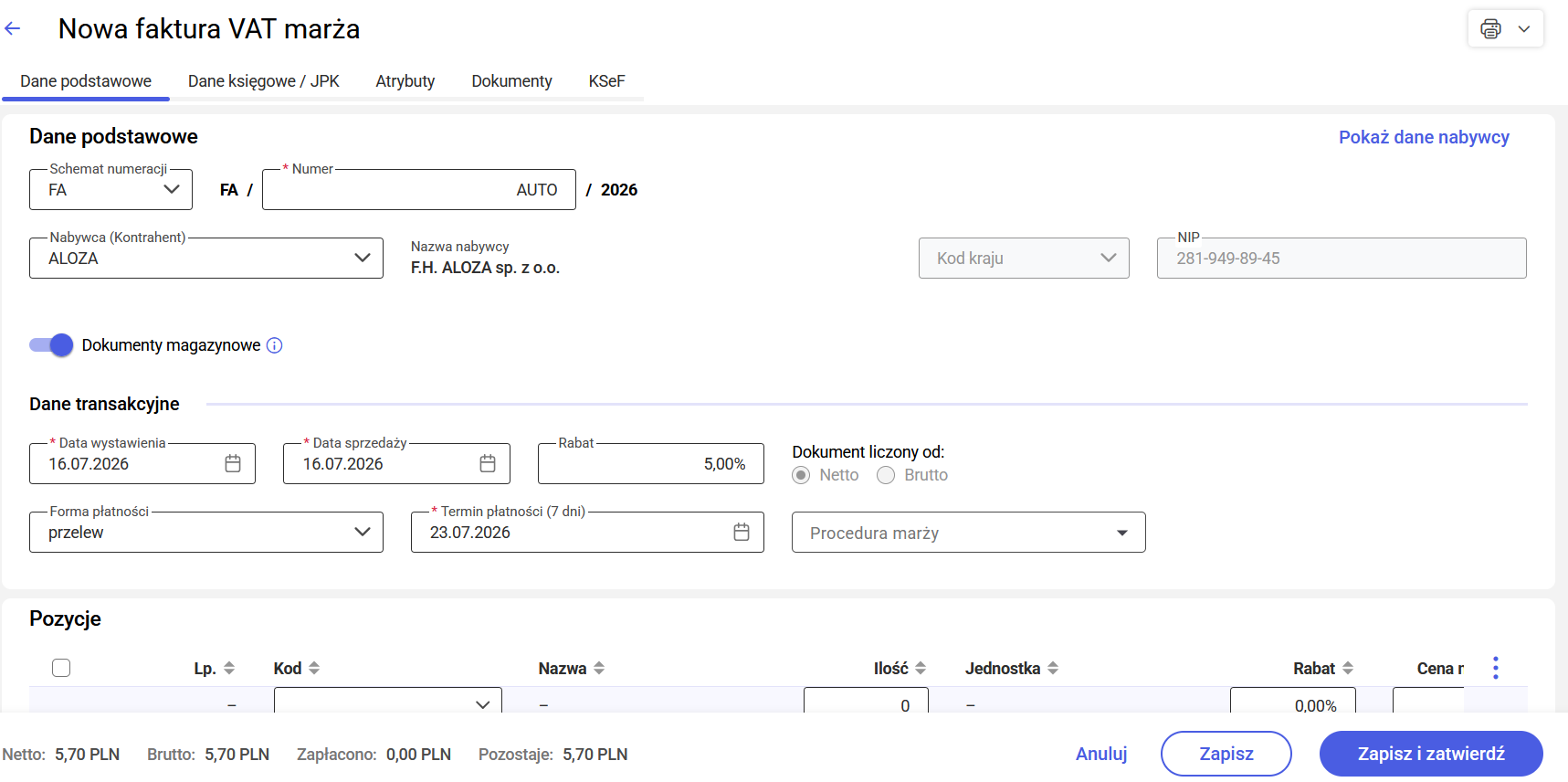Click the Netto total 5,70 PLN
The image size is (1568, 782).
click(87, 755)
